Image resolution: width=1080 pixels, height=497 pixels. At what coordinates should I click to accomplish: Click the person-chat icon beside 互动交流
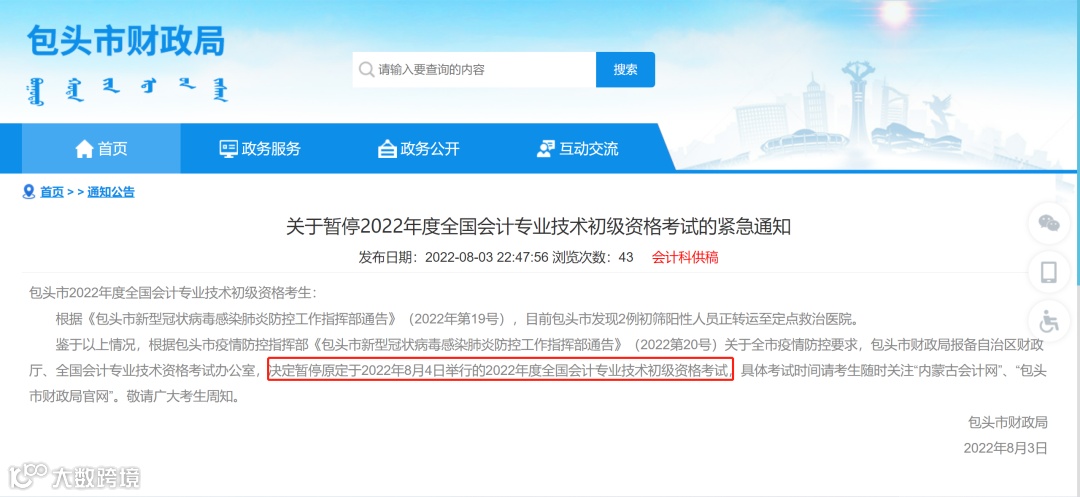pos(546,149)
